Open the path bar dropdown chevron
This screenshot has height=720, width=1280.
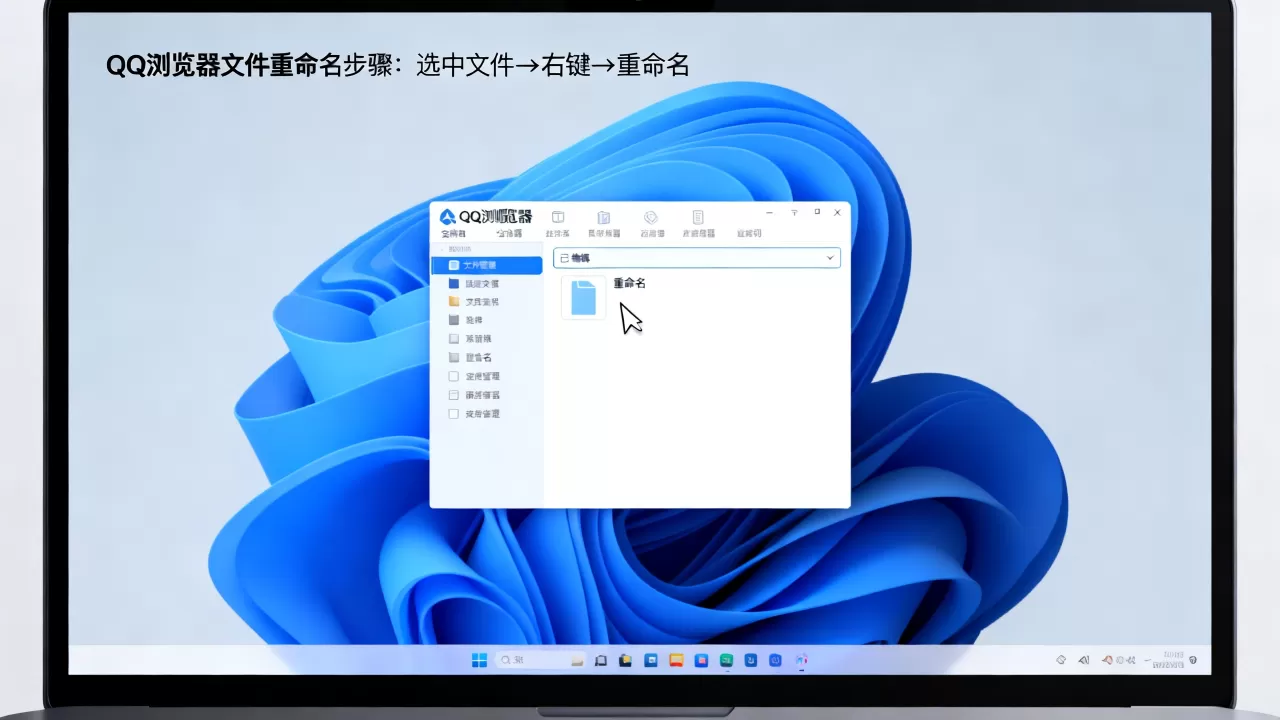point(830,258)
